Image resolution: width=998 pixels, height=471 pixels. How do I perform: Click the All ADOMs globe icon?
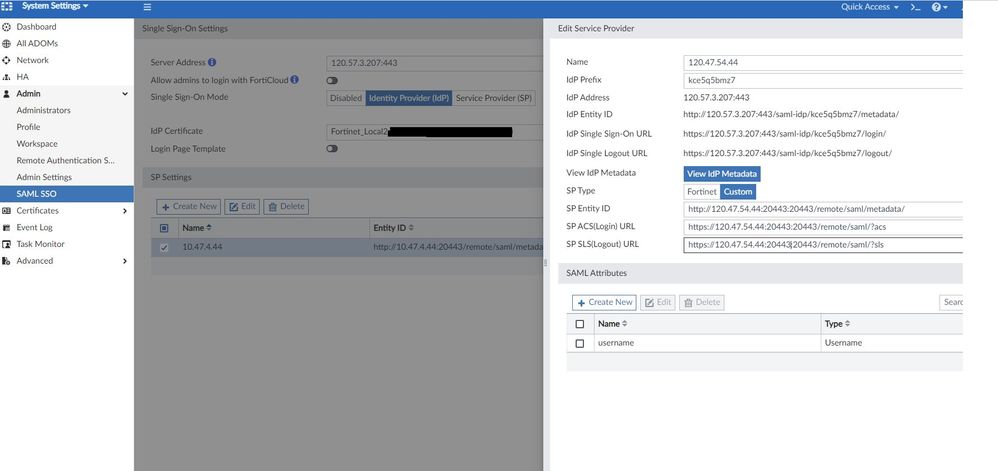[x=7, y=43]
